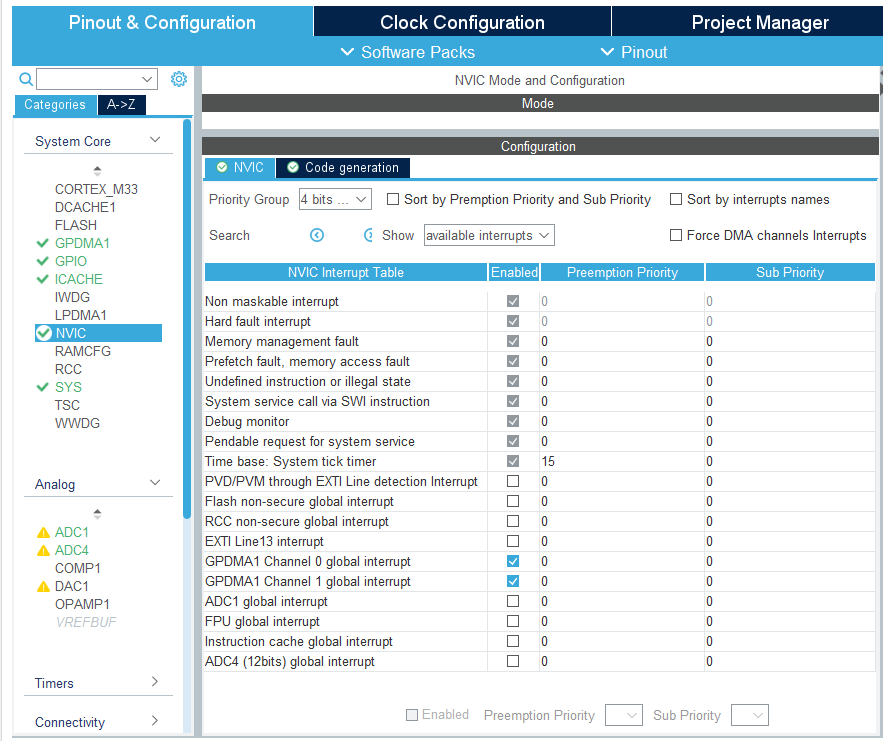Click the green checkmark beside GPDMA1
The image size is (883, 741).
42,243
